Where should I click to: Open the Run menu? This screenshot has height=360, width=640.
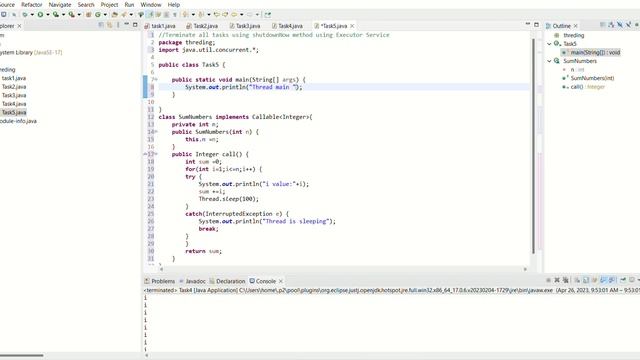pyautogui.click(x=129, y=4)
